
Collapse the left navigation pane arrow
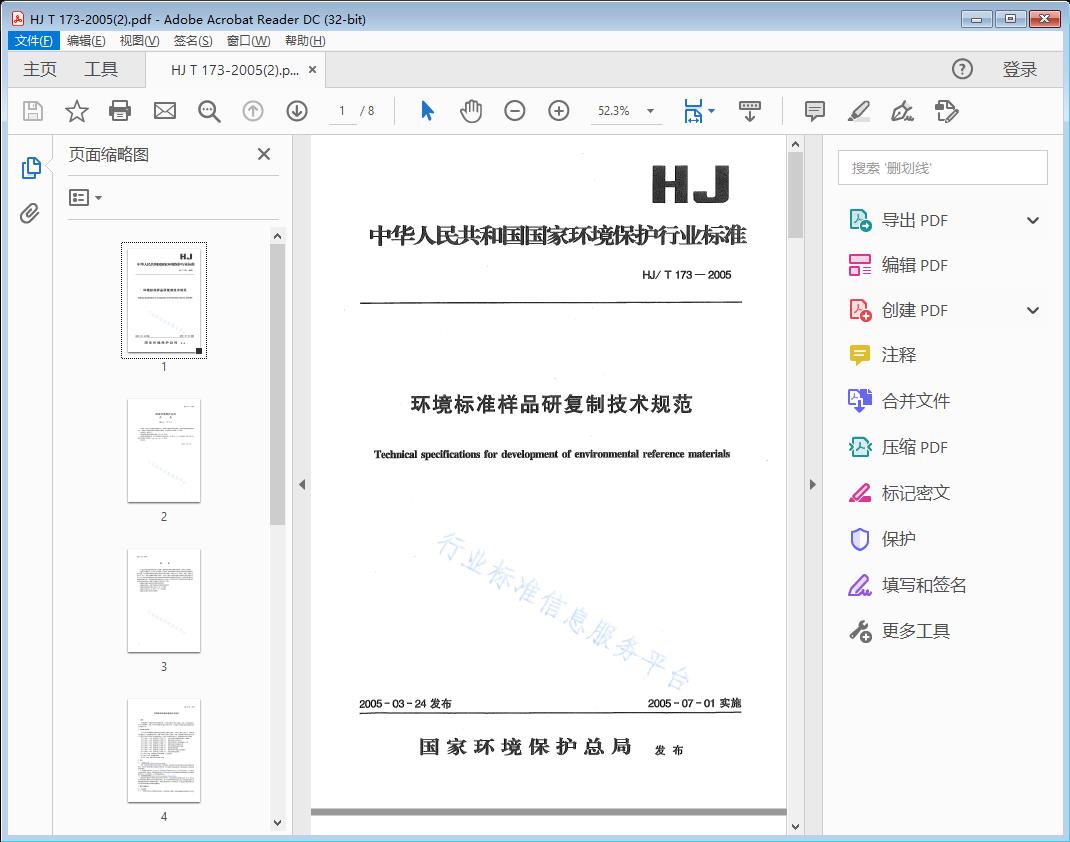click(303, 485)
